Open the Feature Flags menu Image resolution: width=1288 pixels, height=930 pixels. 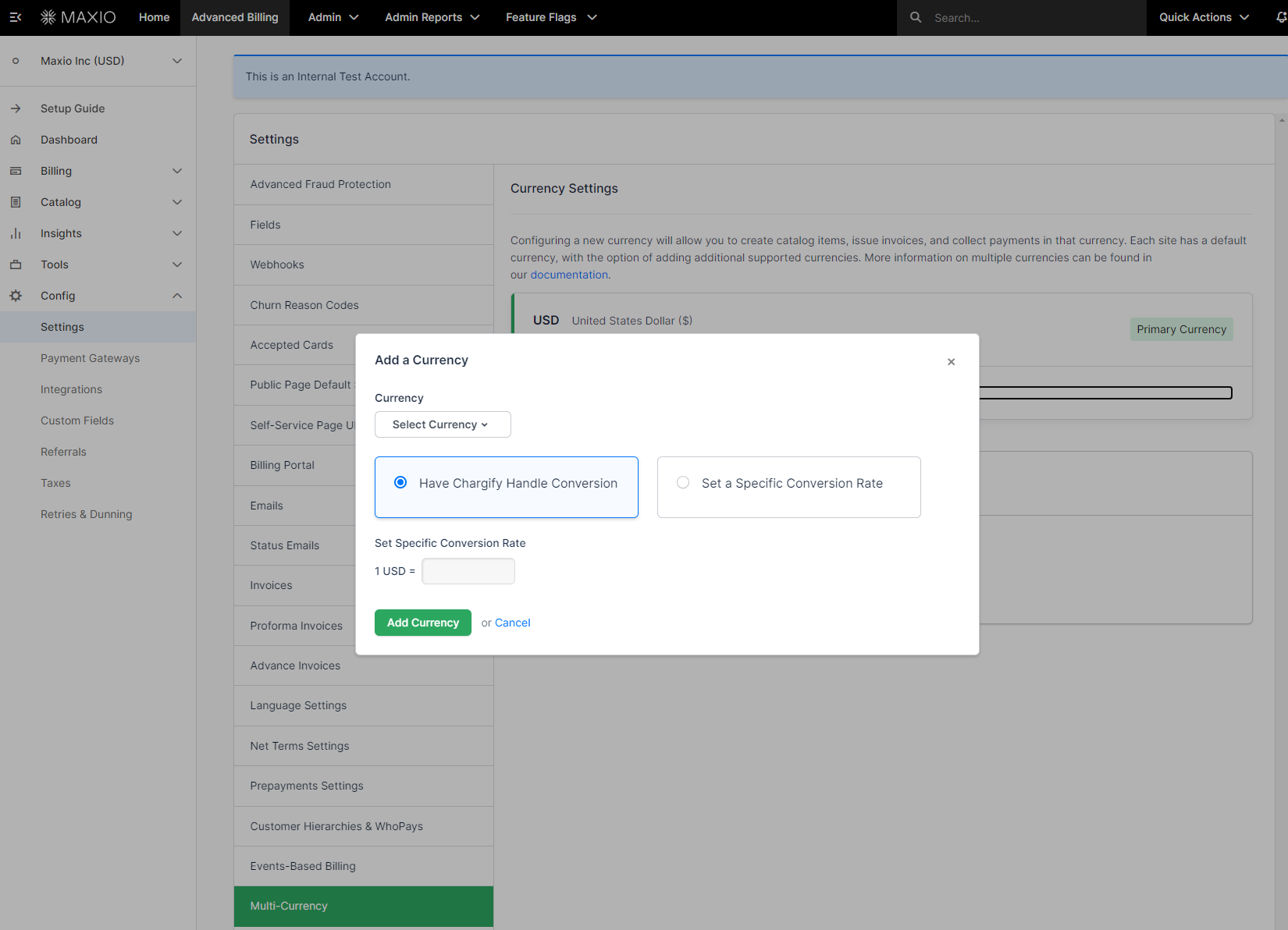550,17
